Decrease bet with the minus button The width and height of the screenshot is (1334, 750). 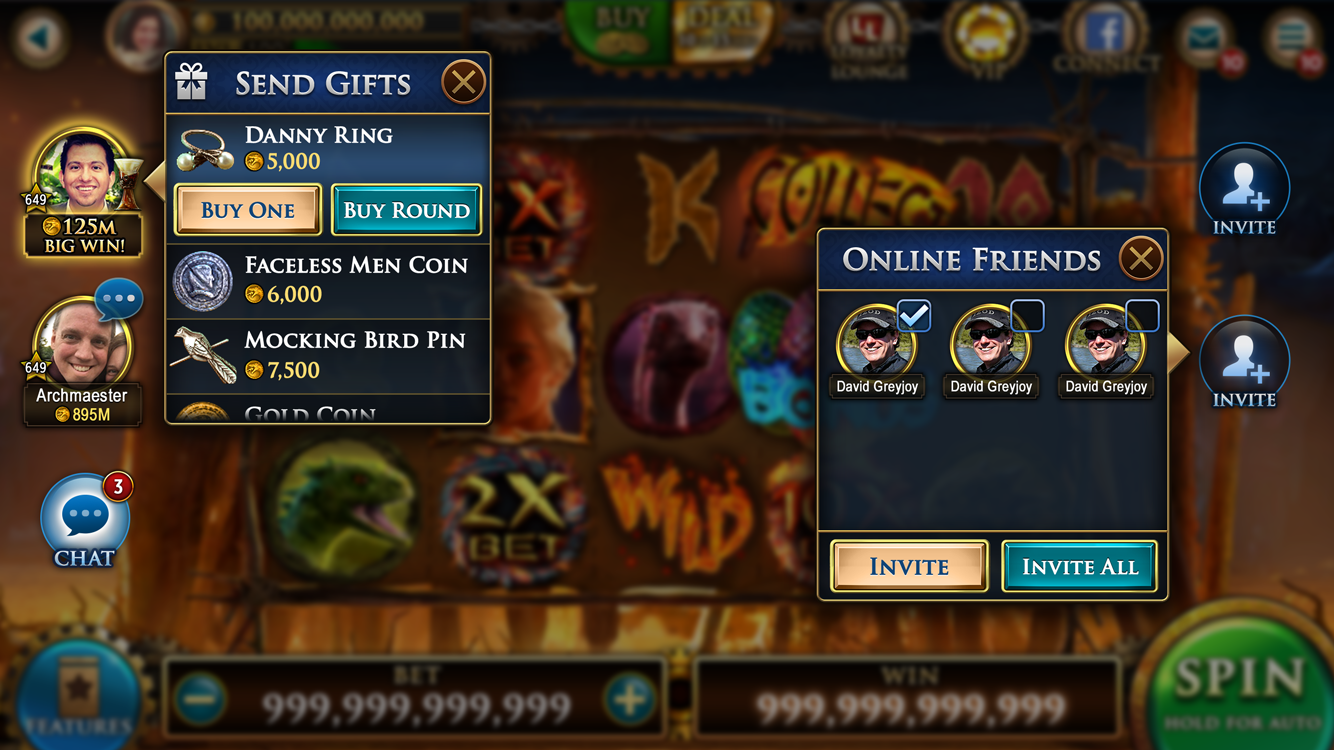(201, 699)
